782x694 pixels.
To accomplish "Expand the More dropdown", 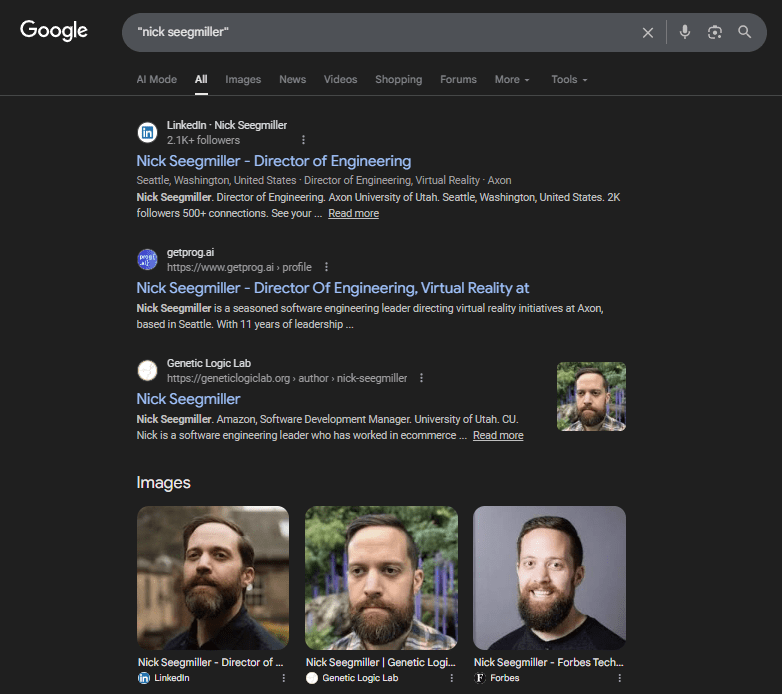I will tap(512, 79).
